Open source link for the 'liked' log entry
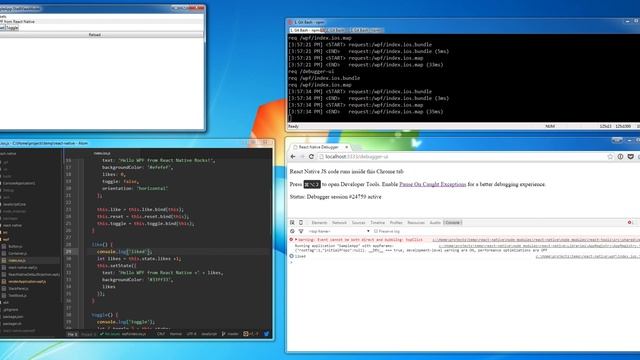This screenshot has width=640, height=360. coord(588,256)
